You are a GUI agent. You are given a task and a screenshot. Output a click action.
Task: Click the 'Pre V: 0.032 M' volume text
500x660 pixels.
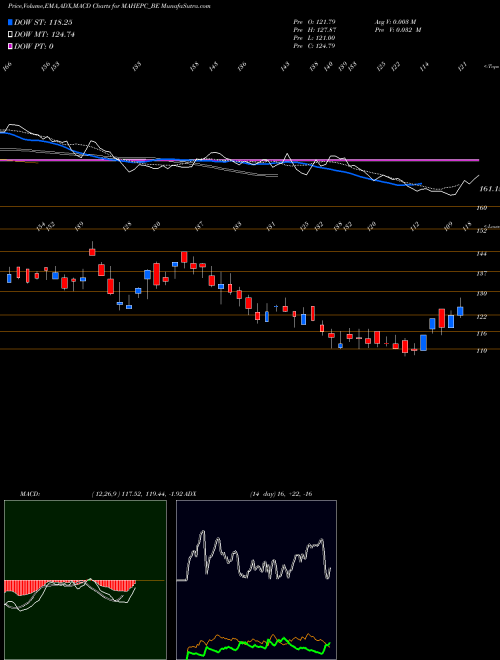(398, 30)
